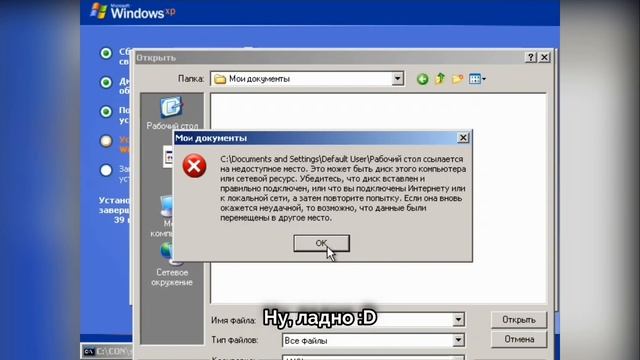Select Рабочий стол in places sidebar
The image size is (640, 360).
[172, 113]
